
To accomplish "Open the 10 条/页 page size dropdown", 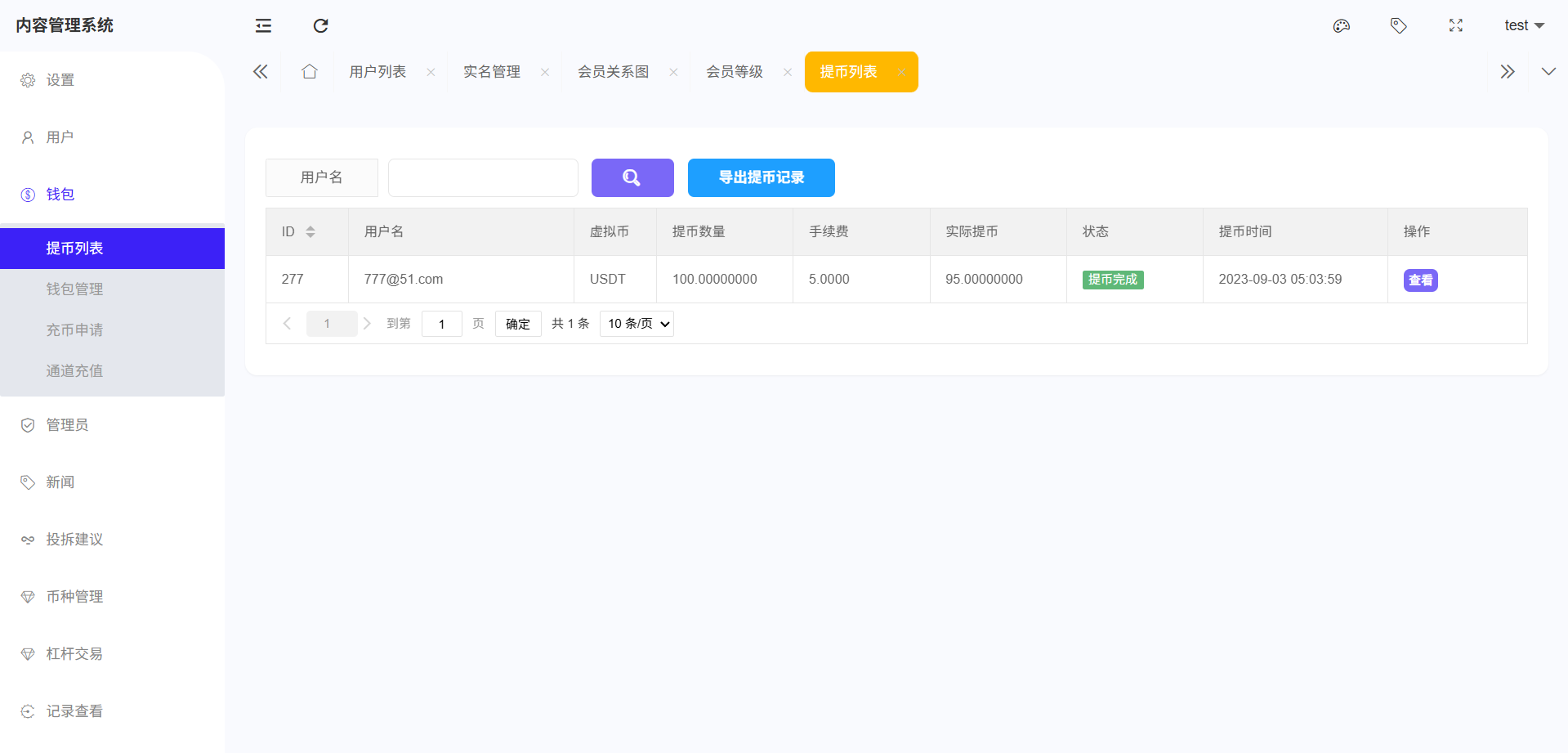I will pyautogui.click(x=637, y=324).
